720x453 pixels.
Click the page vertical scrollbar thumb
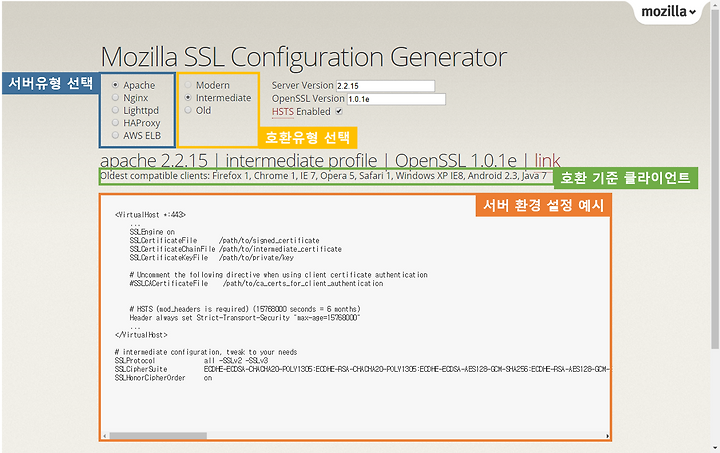[715, 179]
